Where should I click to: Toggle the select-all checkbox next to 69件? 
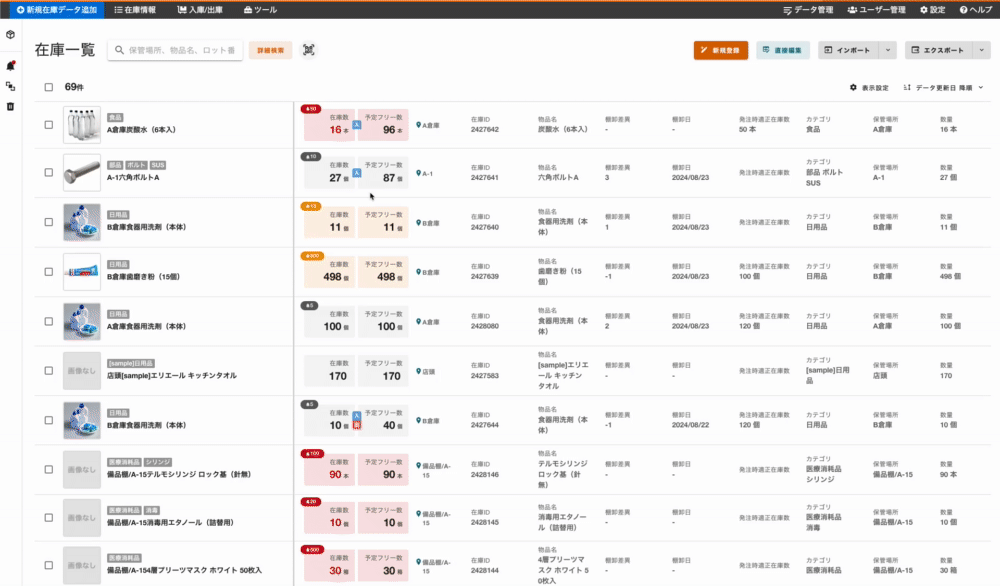coord(48,87)
